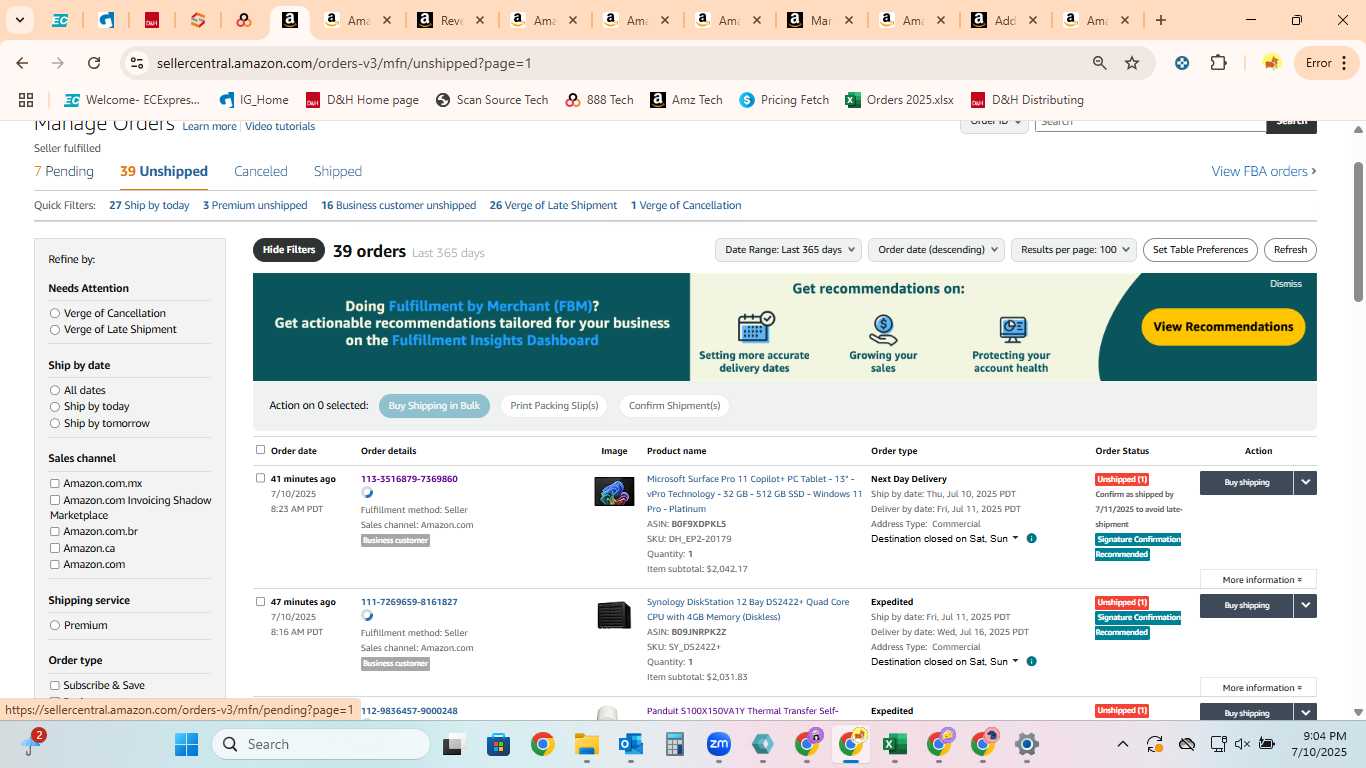Click the Refresh orders button

point(1290,250)
